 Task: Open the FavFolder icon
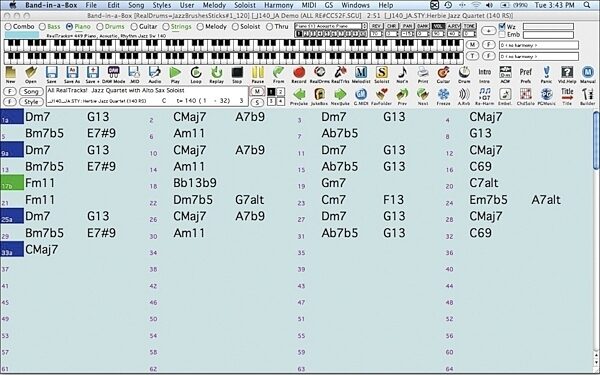[x=382, y=96]
